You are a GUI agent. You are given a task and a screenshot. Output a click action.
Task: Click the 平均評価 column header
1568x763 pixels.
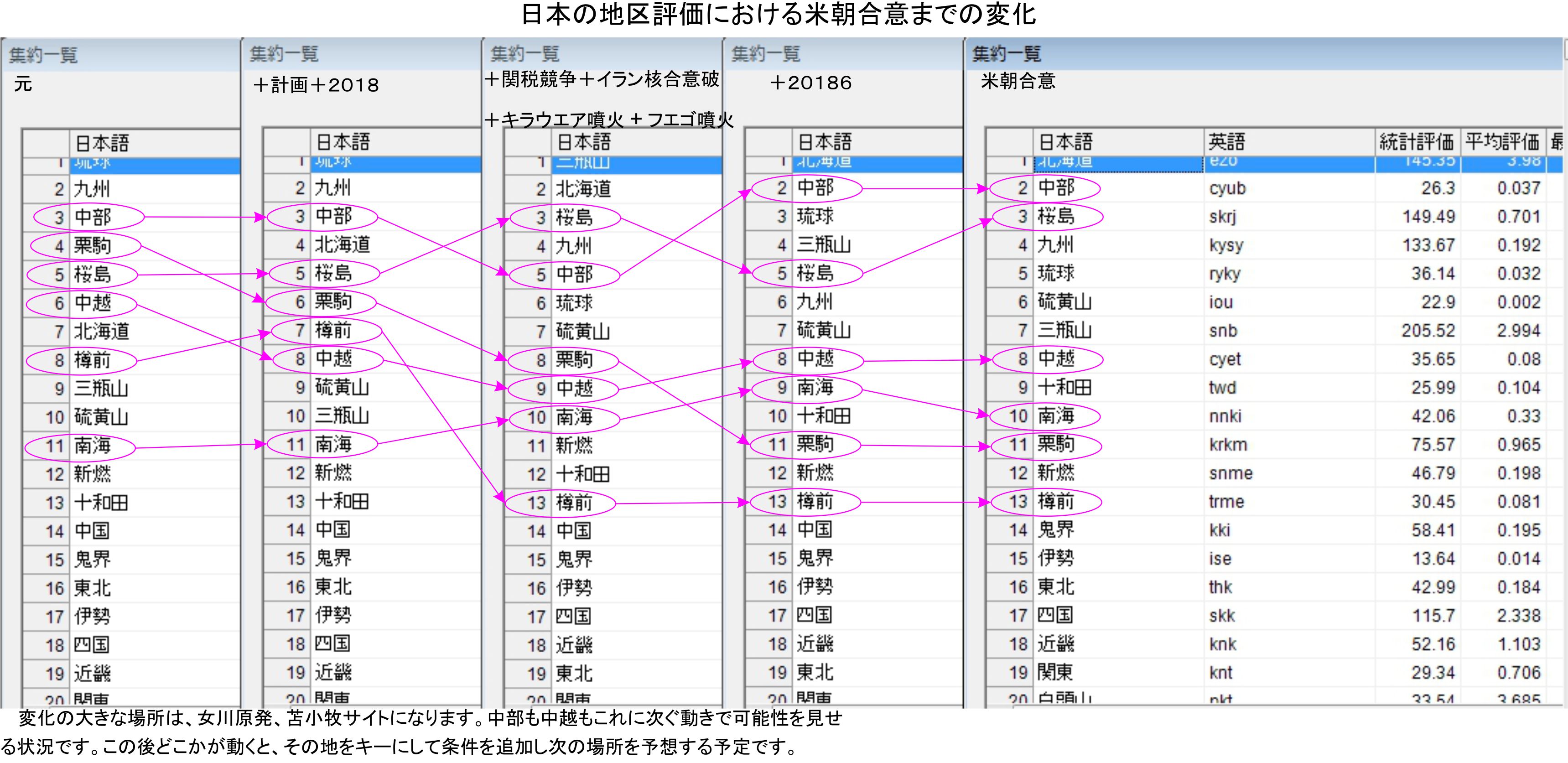click(x=1502, y=142)
